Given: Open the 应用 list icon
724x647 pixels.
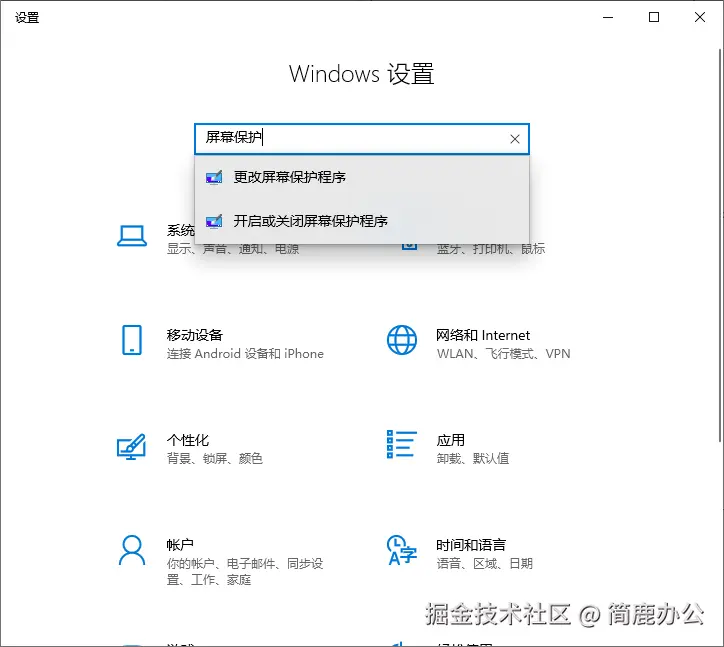Looking at the screenshot, I should coord(402,444).
